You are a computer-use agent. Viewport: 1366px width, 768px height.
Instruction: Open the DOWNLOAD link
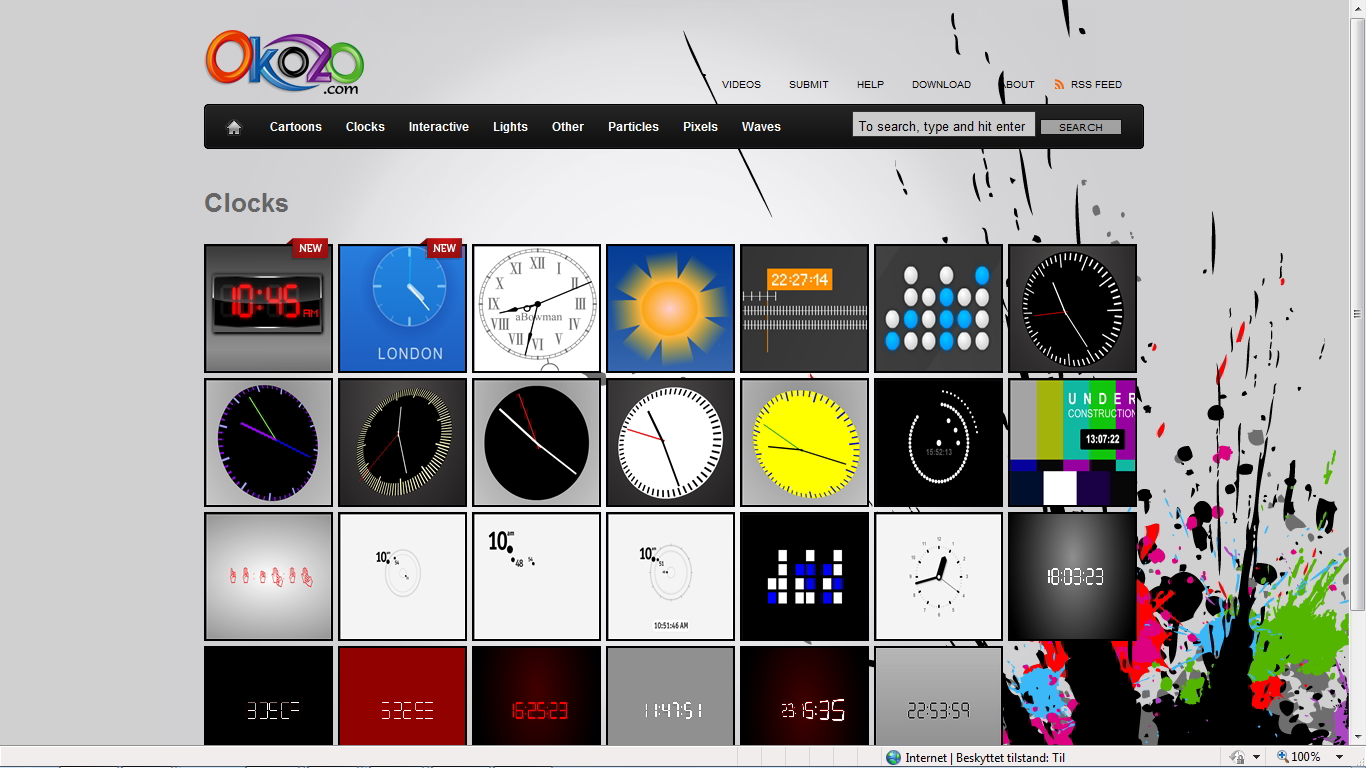click(x=941, y=85)
